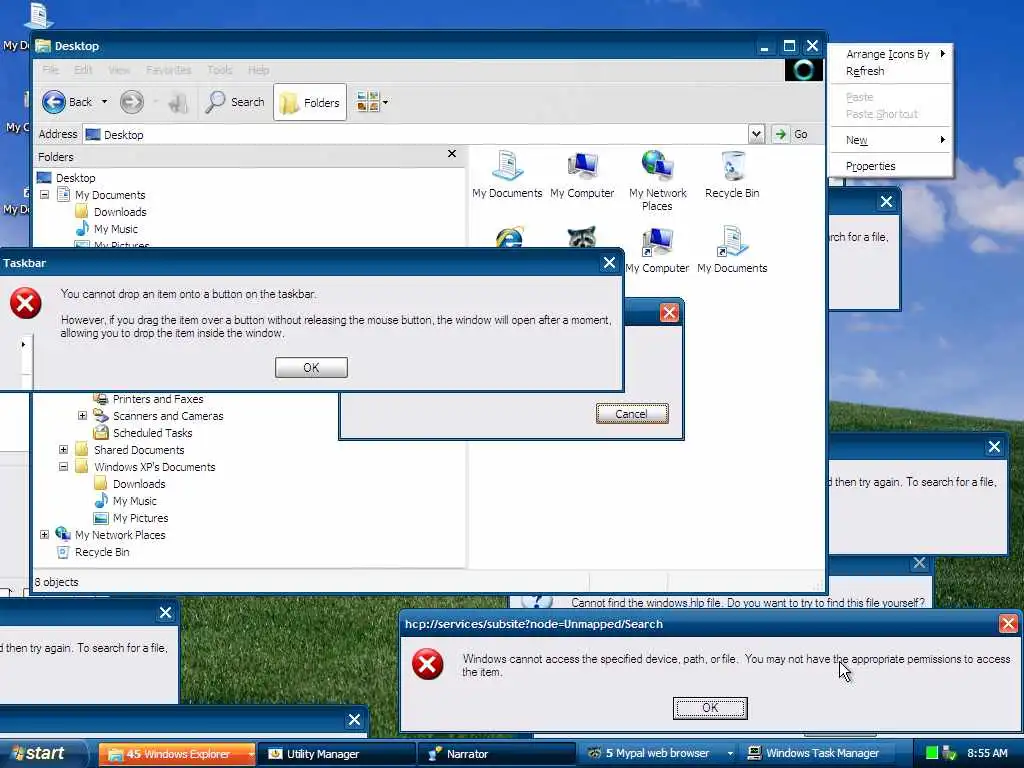Select Desktop in the folder tree
Image resolution: width=1024 pixels, height=768 pixels.
click(x=75, y=178)
